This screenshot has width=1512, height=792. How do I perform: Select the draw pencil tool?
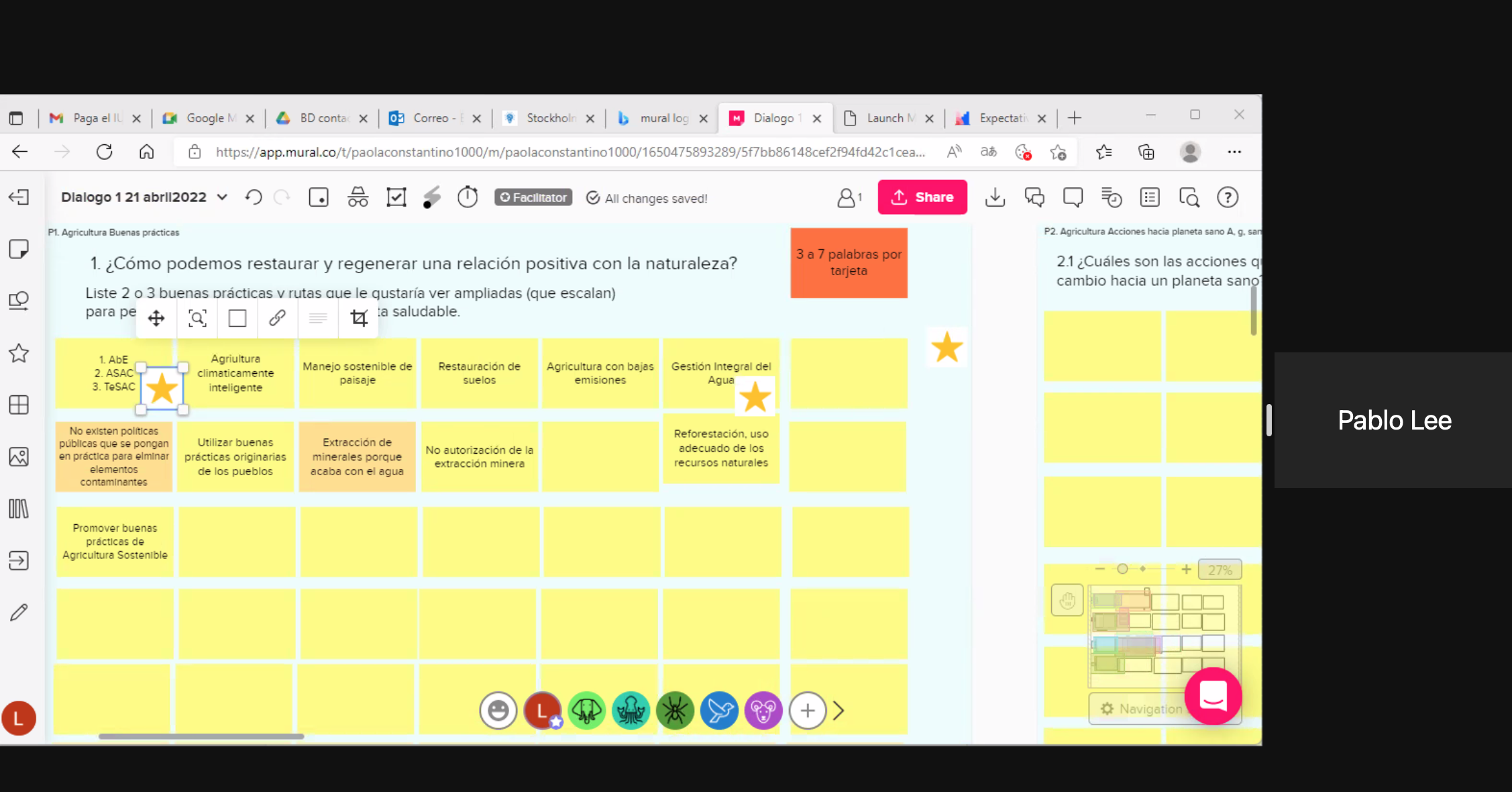pyautogui.click(x=19, y=612)
